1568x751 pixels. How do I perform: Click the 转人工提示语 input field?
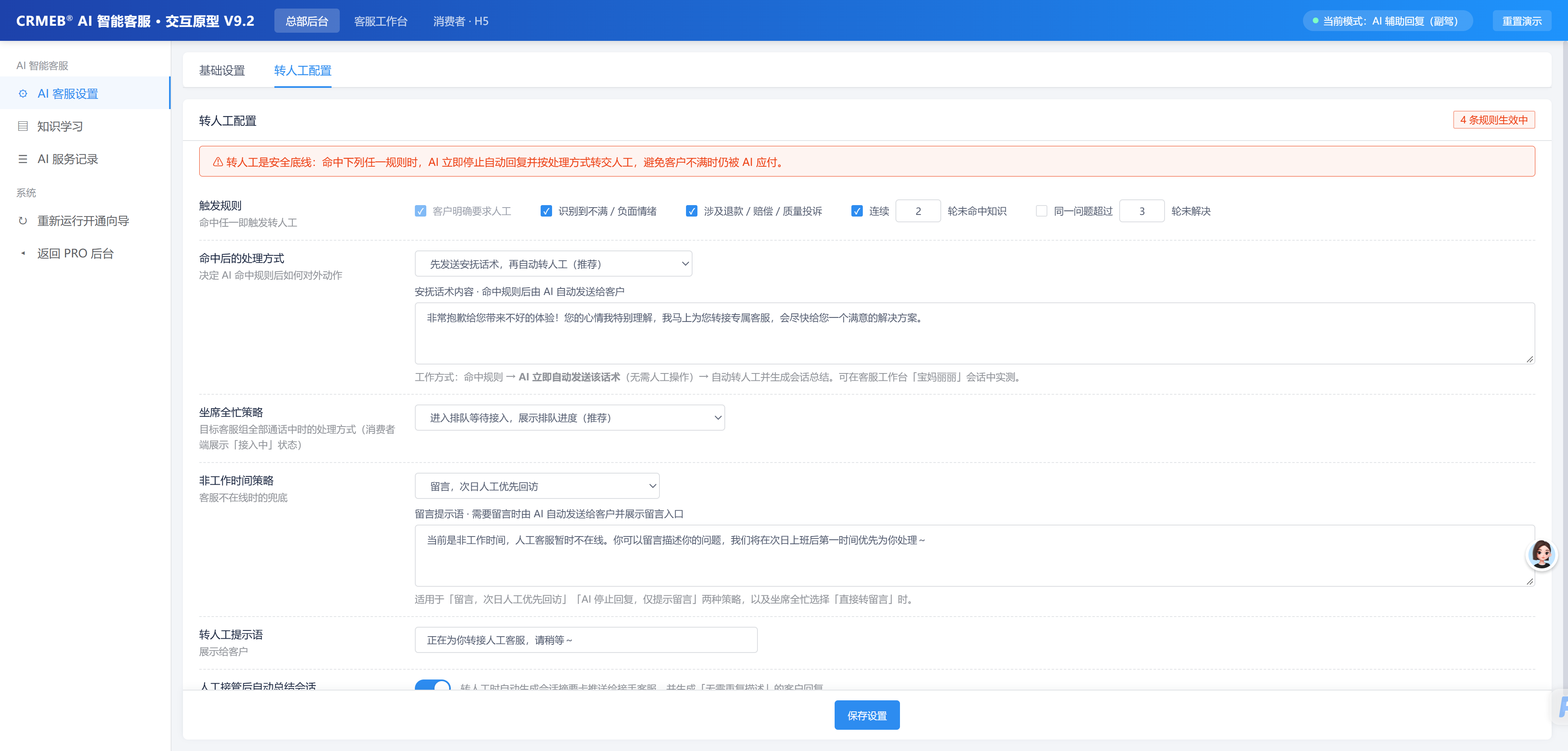click(x=586, y=639)
